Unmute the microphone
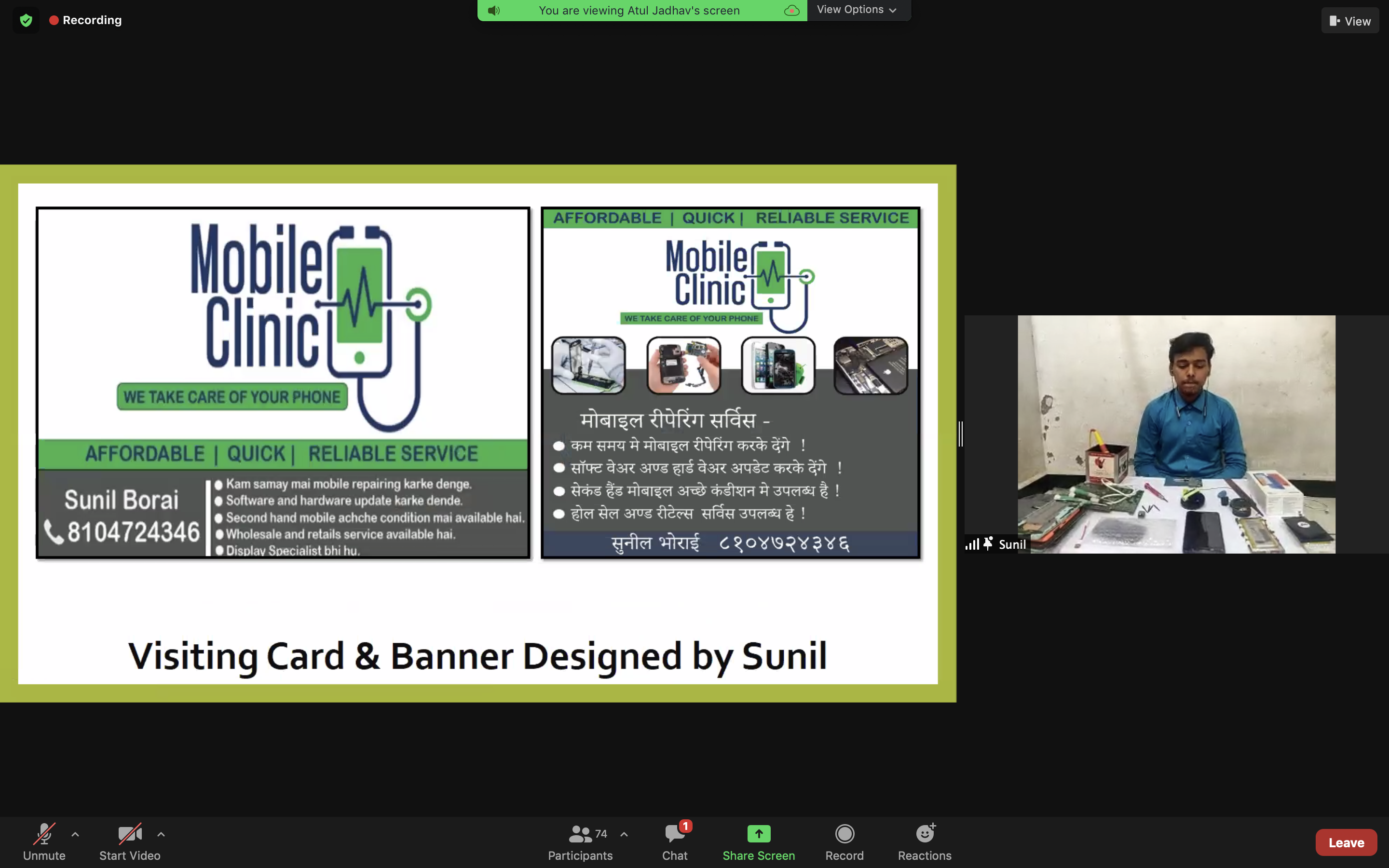 pos(44,841)
